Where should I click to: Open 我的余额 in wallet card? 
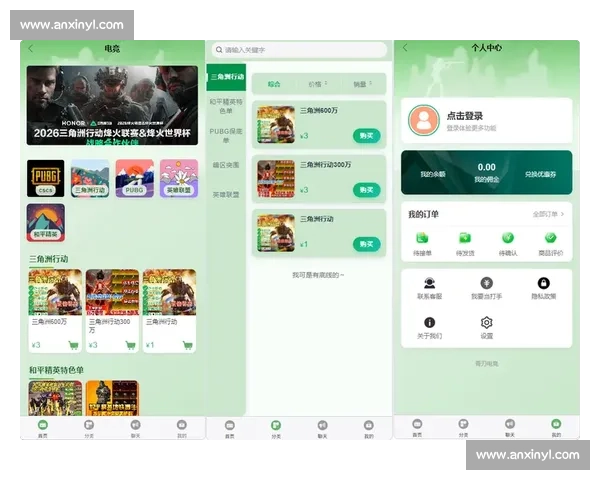433,174
